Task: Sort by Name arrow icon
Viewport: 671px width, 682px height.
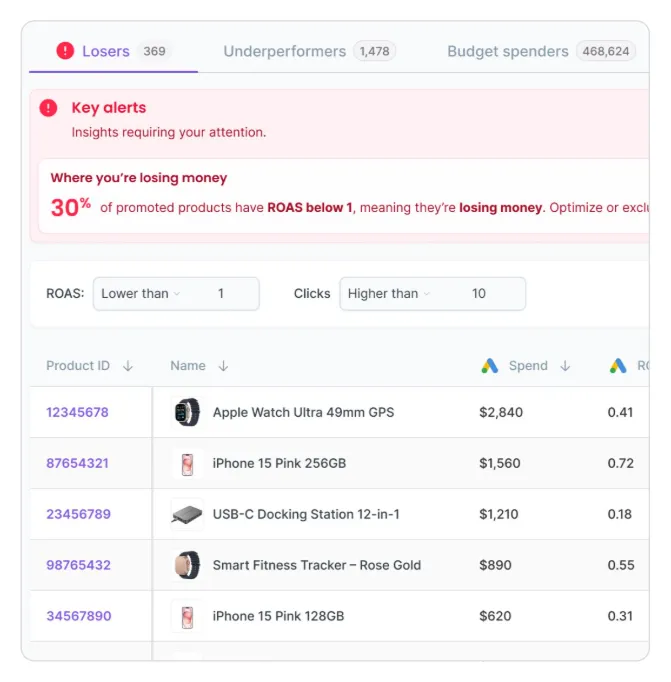Action: (x=224, y=366)
